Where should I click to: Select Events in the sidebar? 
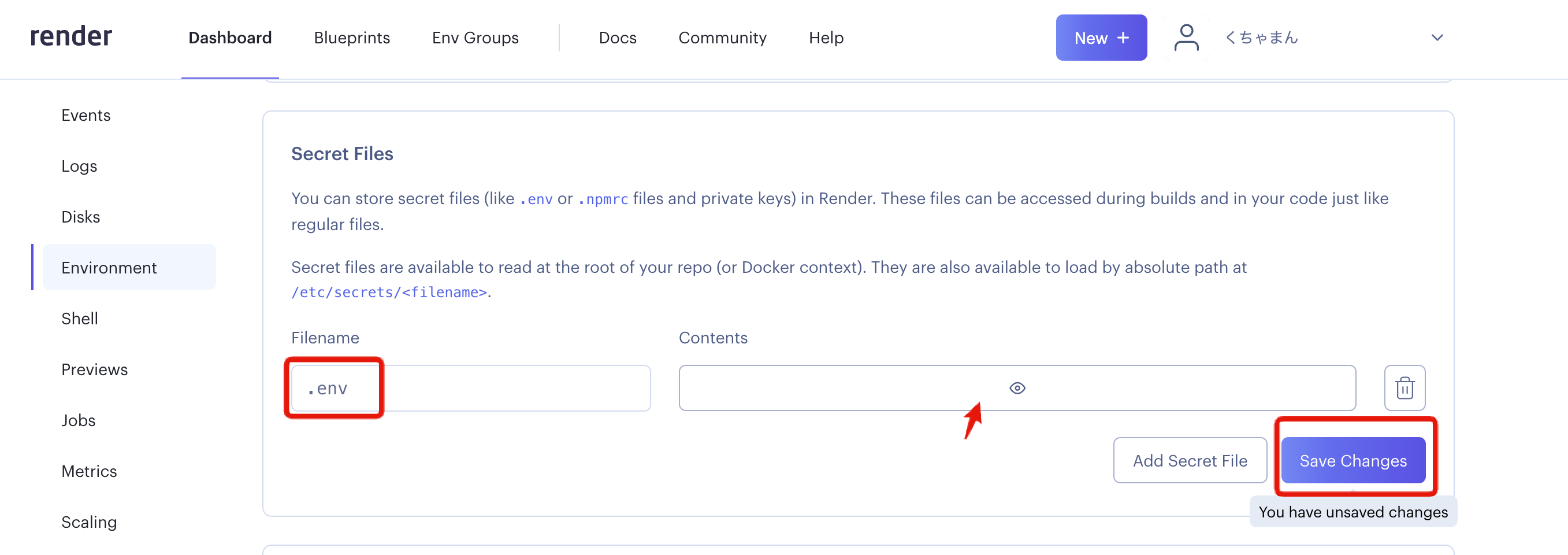point(86,115)
